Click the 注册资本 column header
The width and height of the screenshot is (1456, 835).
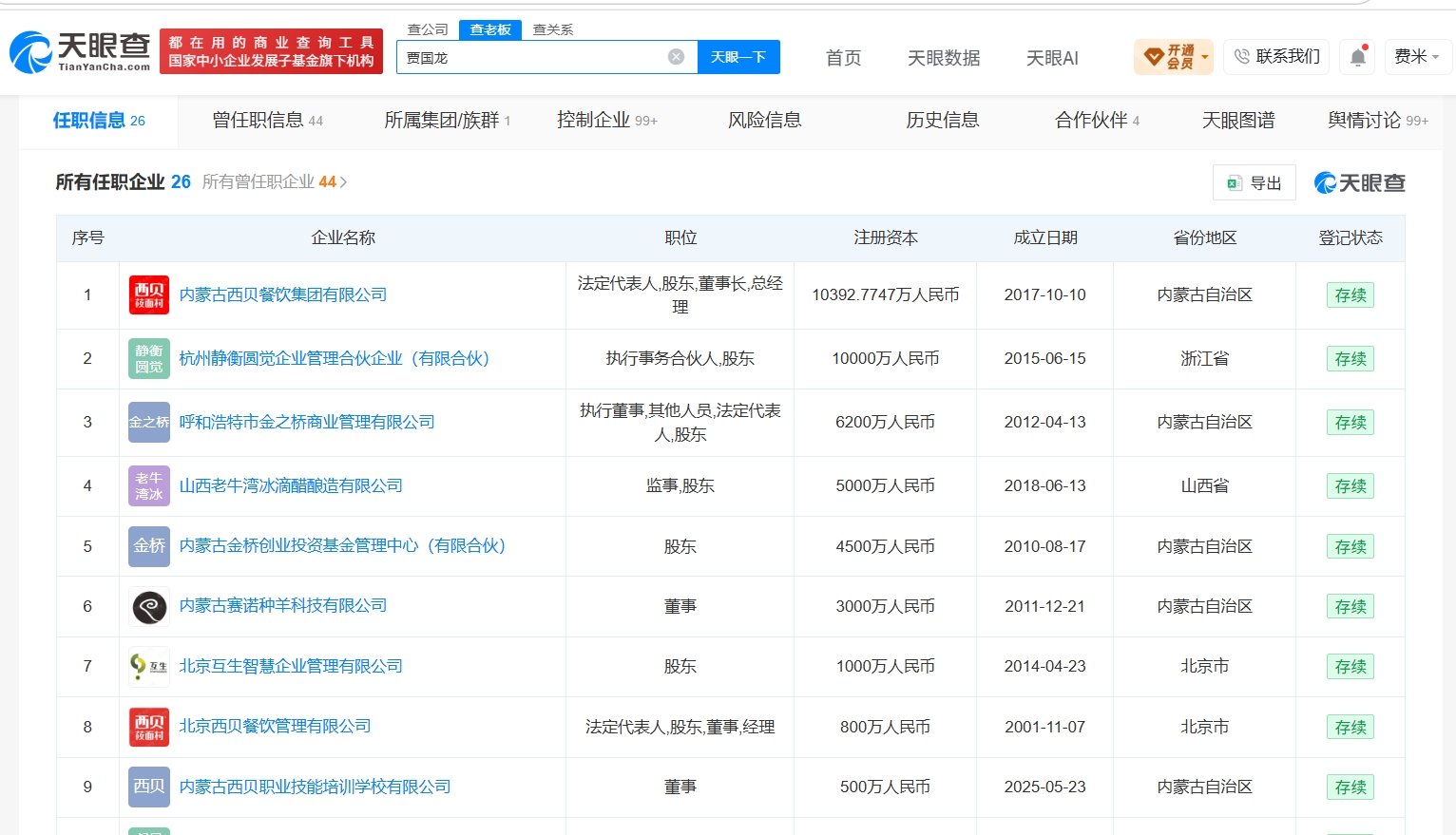(886, 237)
